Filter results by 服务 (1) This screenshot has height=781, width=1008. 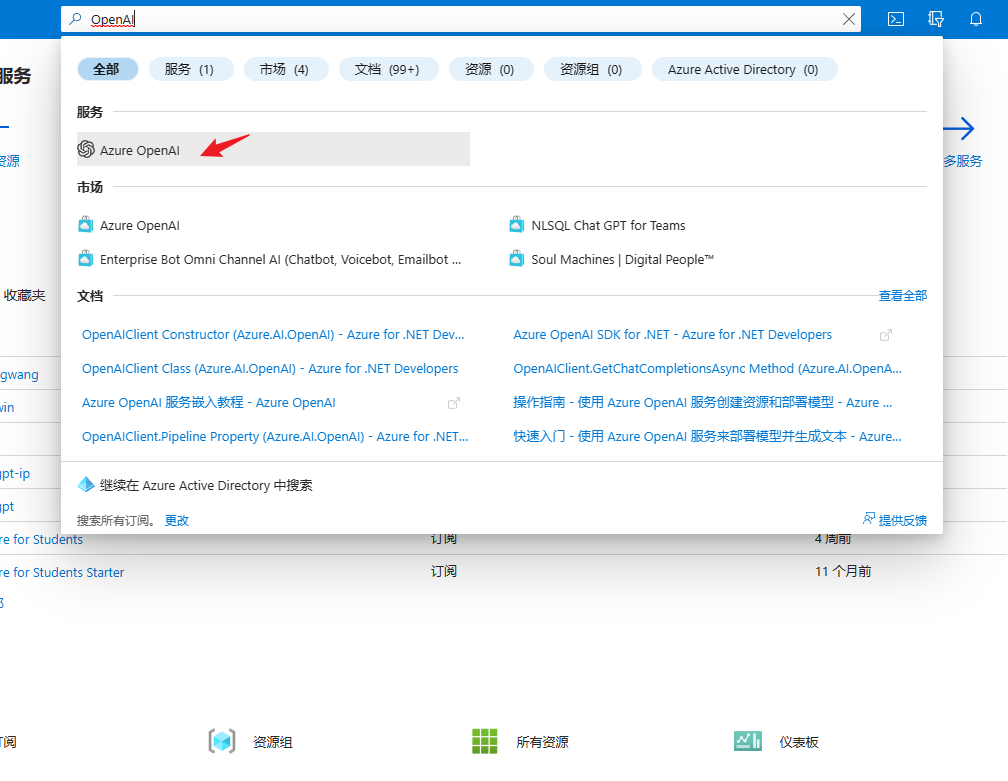(190, 69)
